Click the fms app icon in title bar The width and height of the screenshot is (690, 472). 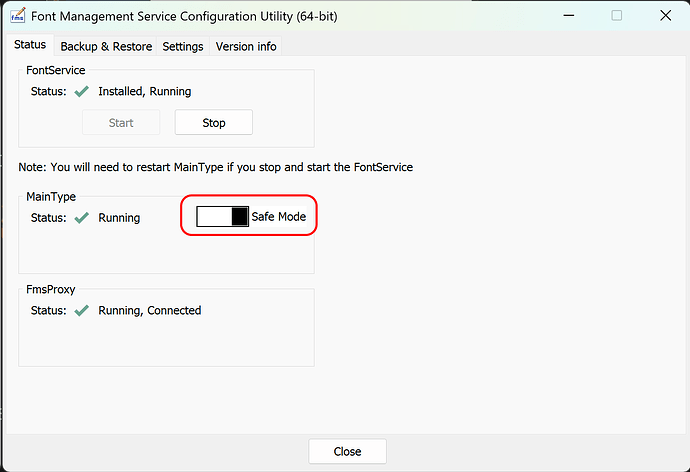18,16
